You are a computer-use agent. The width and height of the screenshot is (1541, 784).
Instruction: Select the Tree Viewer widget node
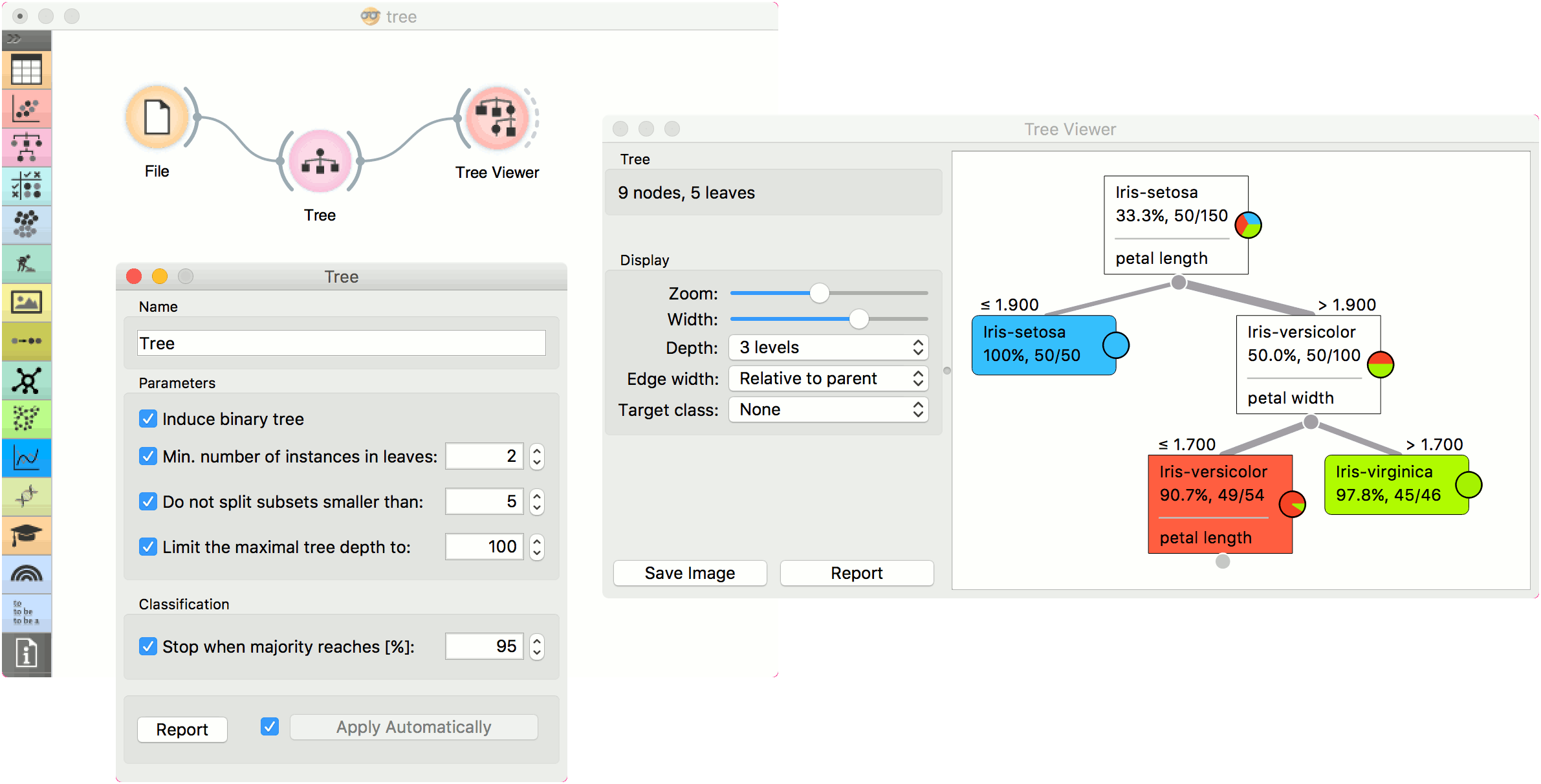pyautogui.click(x=497, y=118)
